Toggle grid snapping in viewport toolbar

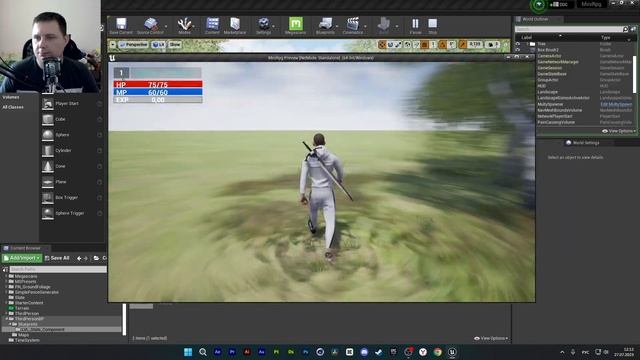(424, 44)
